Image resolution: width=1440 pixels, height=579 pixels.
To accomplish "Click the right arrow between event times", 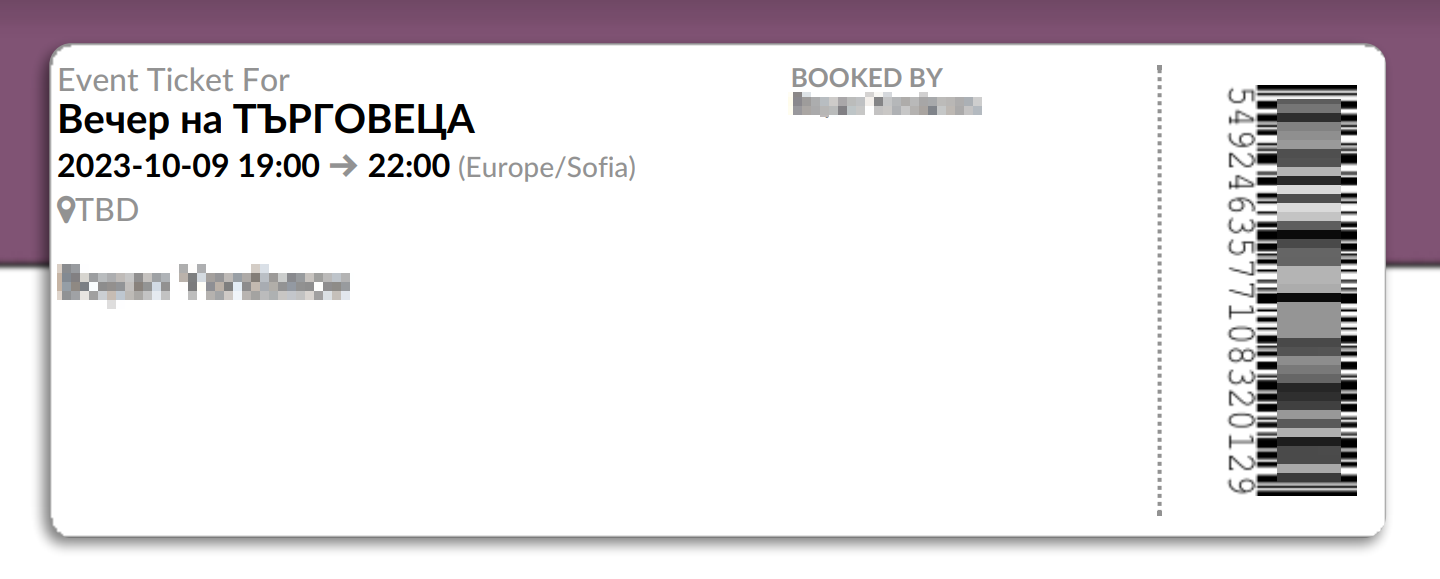I will click(x=343, y=166).
